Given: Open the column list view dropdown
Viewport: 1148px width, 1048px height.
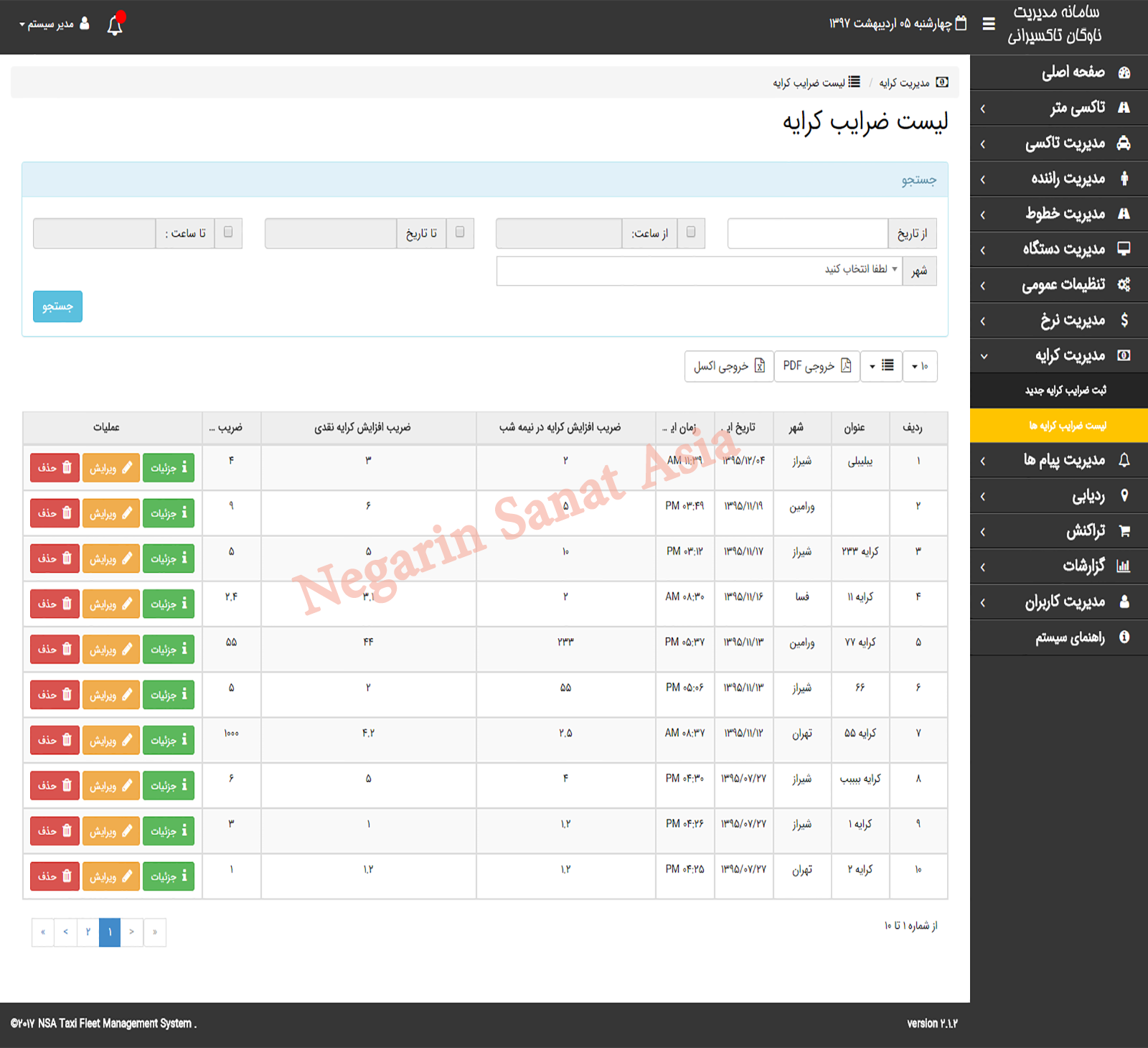Looking at the screenshot, I should pyautogui.click(x=881, y=366).
